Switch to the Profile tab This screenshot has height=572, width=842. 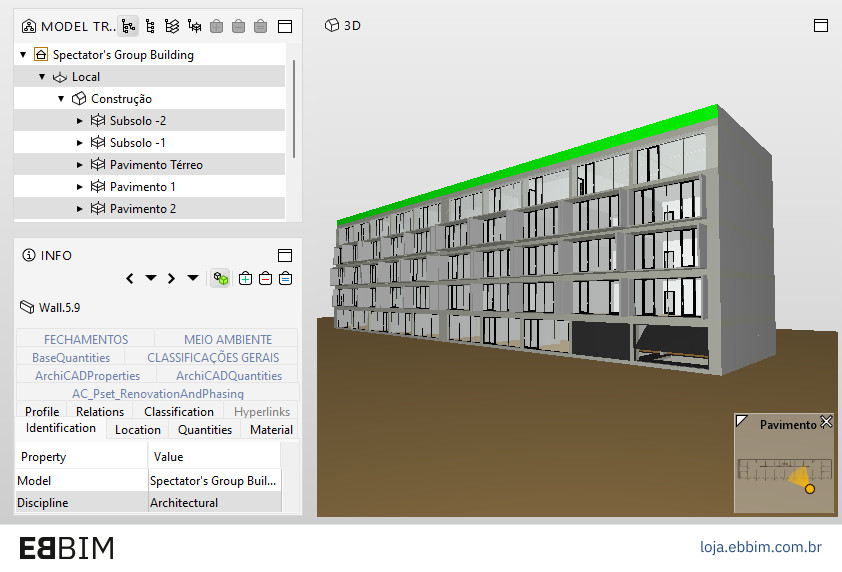coord(42,411)
